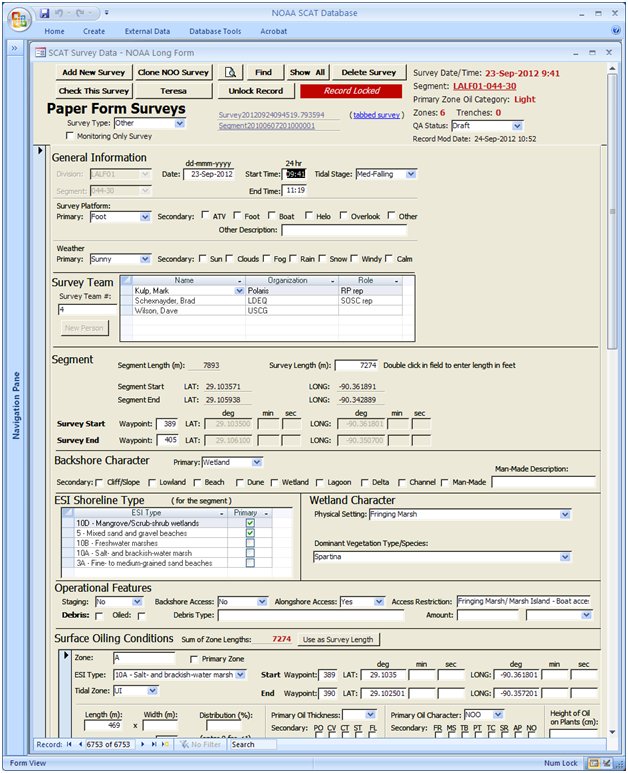Image resolution: width=628 pixels, height=773 pixels.
Task: Click Add New Survey button
Action: click(x=94, y=72)
